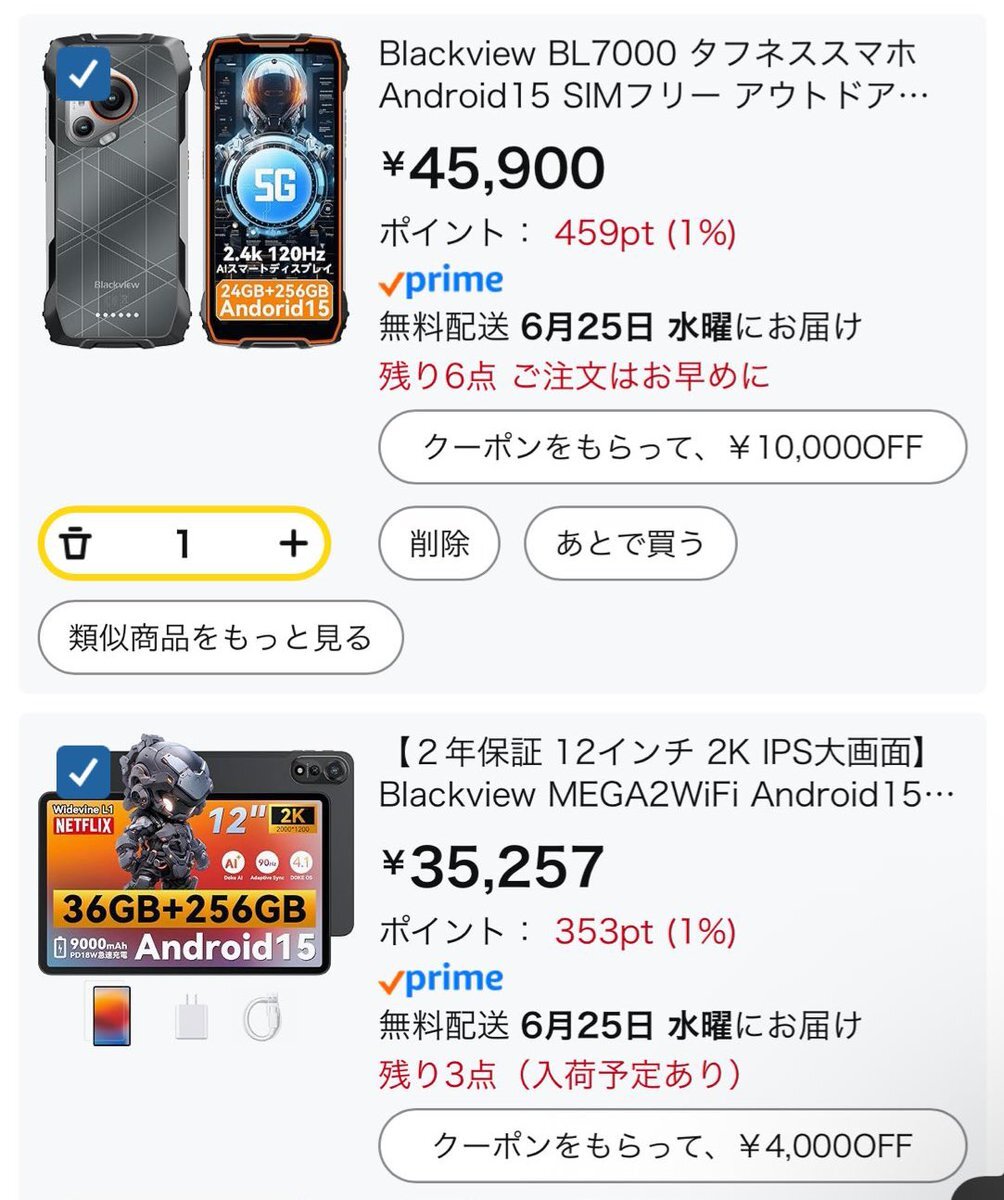
Task: Uncheck the Blackview BL7000 item checkbox
Action: [x=85, y=72]
